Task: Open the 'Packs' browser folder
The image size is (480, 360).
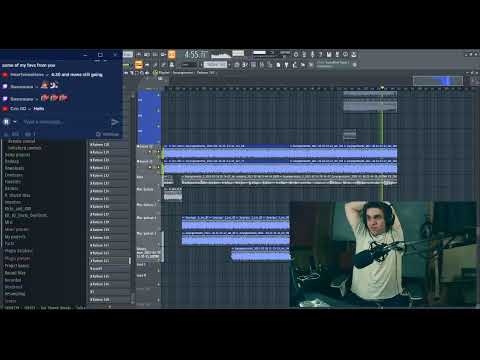Action: (10, 244)
